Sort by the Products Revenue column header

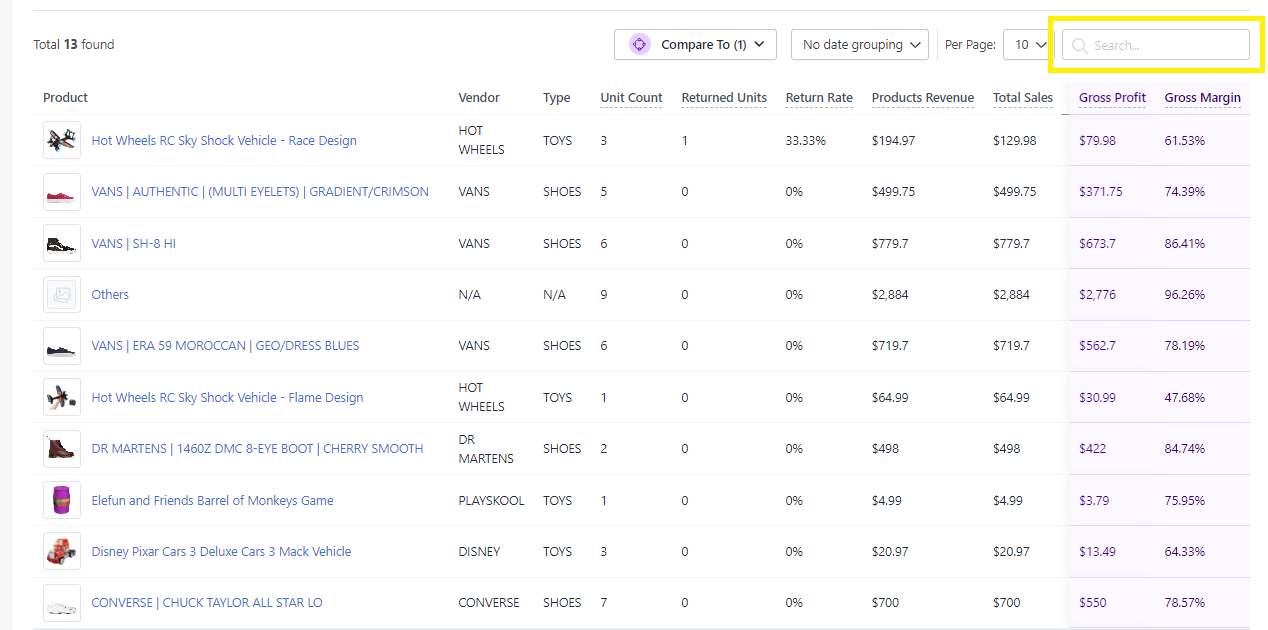[x=923, y=98]
